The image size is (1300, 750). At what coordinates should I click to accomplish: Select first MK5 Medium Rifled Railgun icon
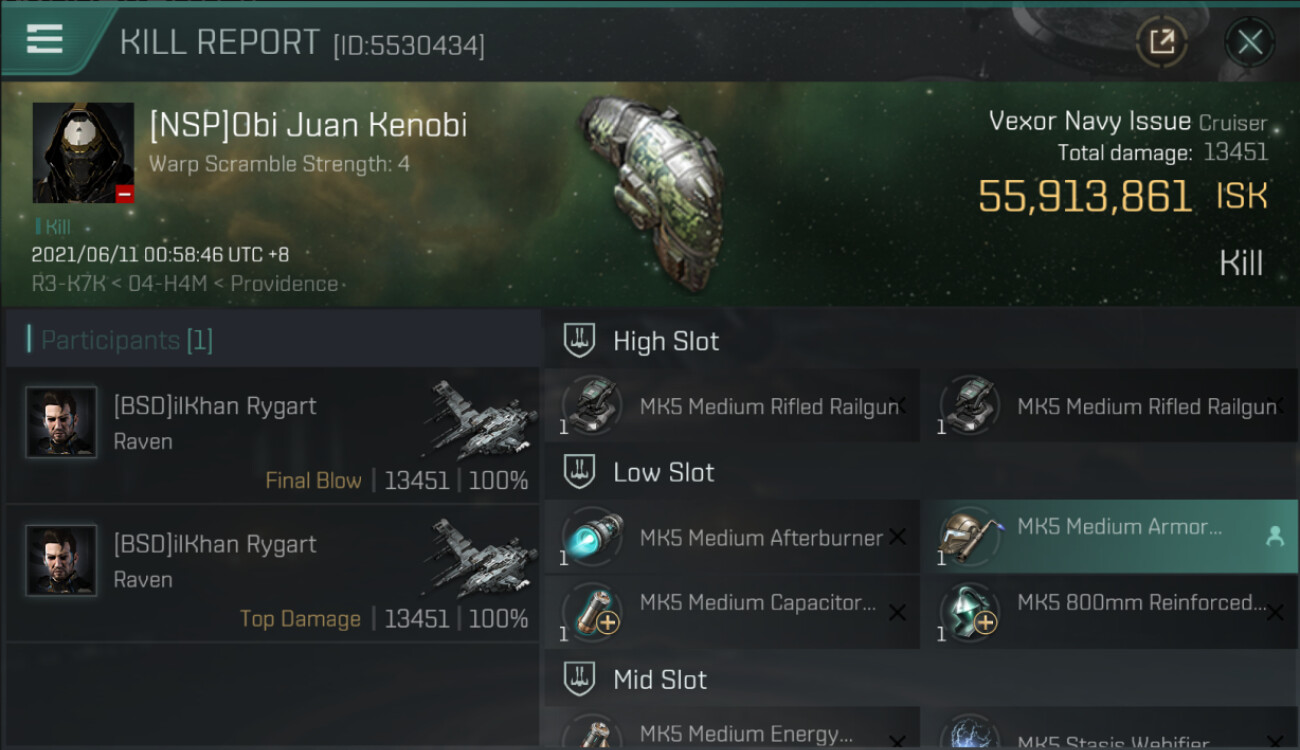592,406
